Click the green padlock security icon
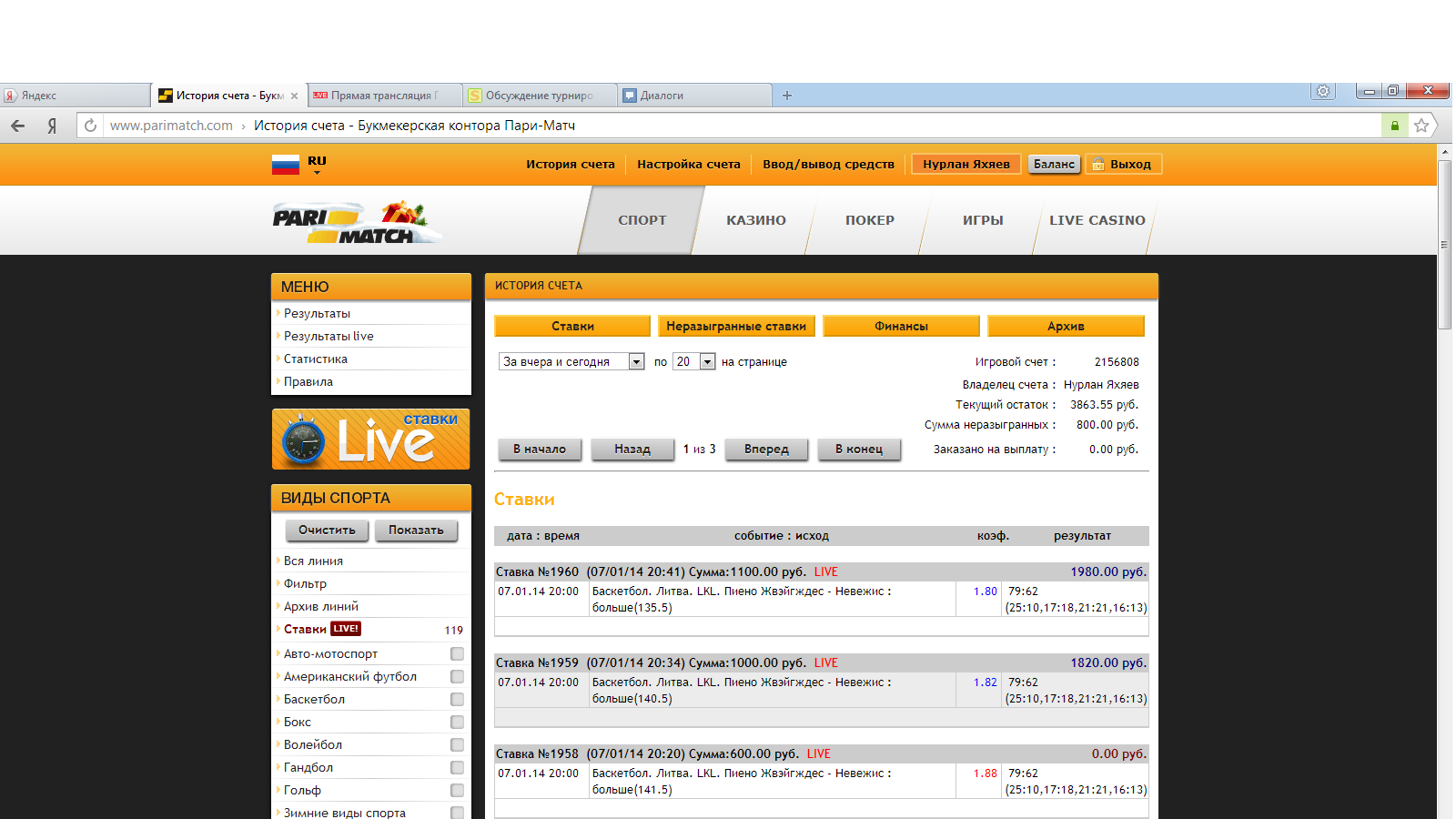Screen dimensions: 1456x819 pos(1394,126)
